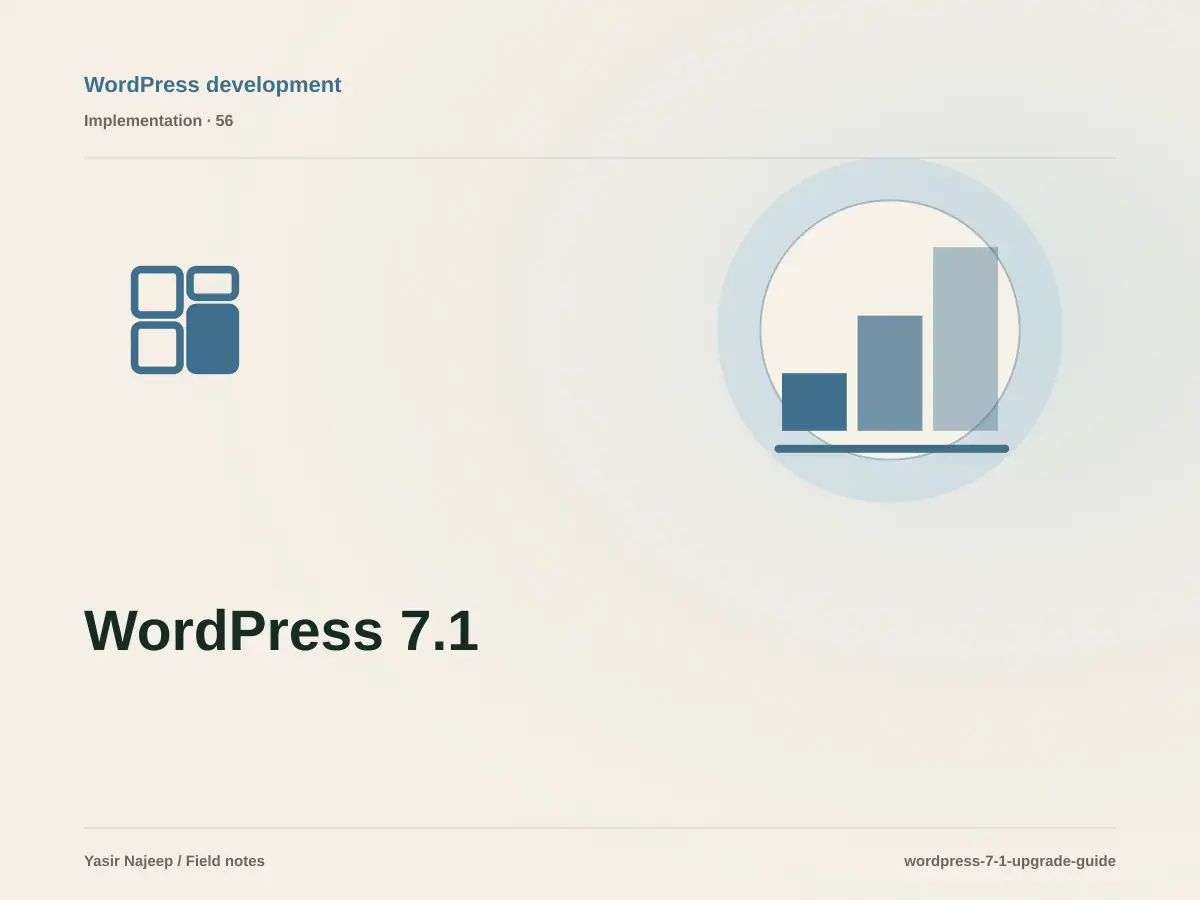
Task: Click the 'WordPress development' heading text
Action: coord(212,85)
